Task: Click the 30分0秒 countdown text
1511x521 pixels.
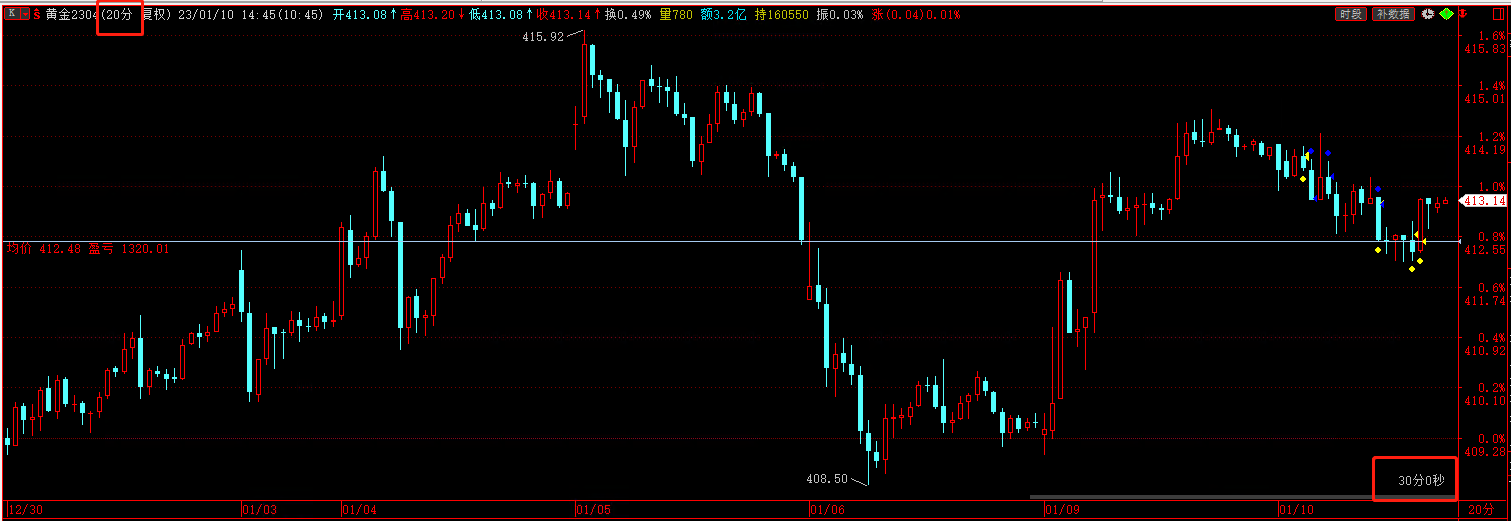Action: click(1421, 481)
